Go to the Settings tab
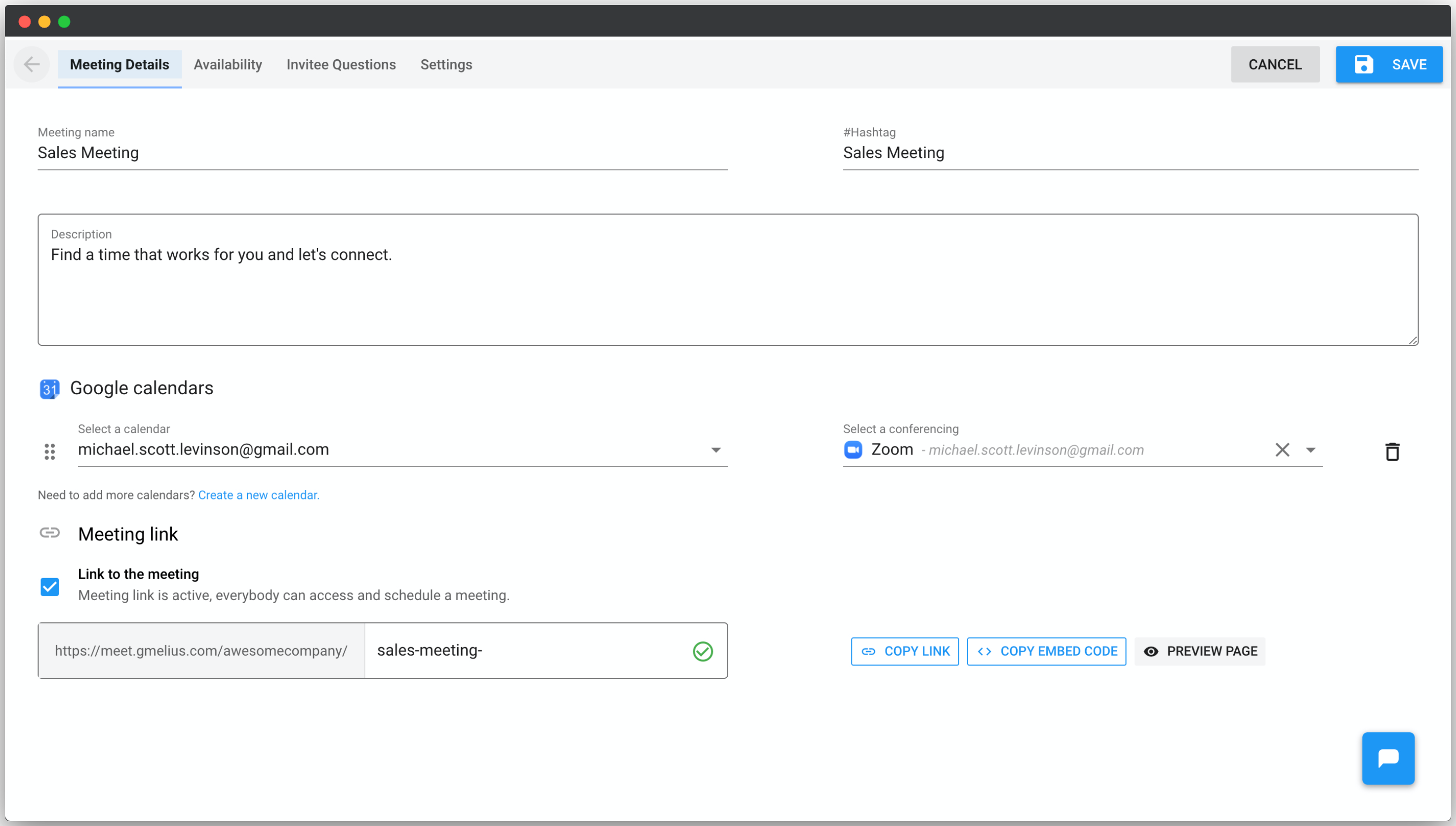This screenshot has width=1456, height=826. [446, 65]
